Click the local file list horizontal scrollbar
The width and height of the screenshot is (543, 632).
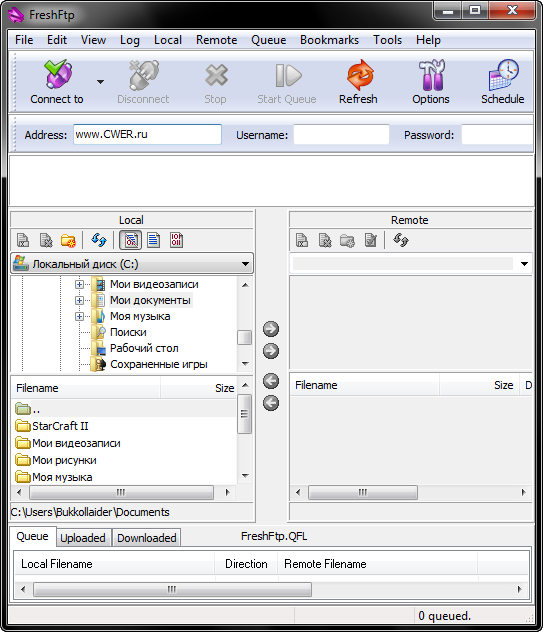(x=123, y=492)
